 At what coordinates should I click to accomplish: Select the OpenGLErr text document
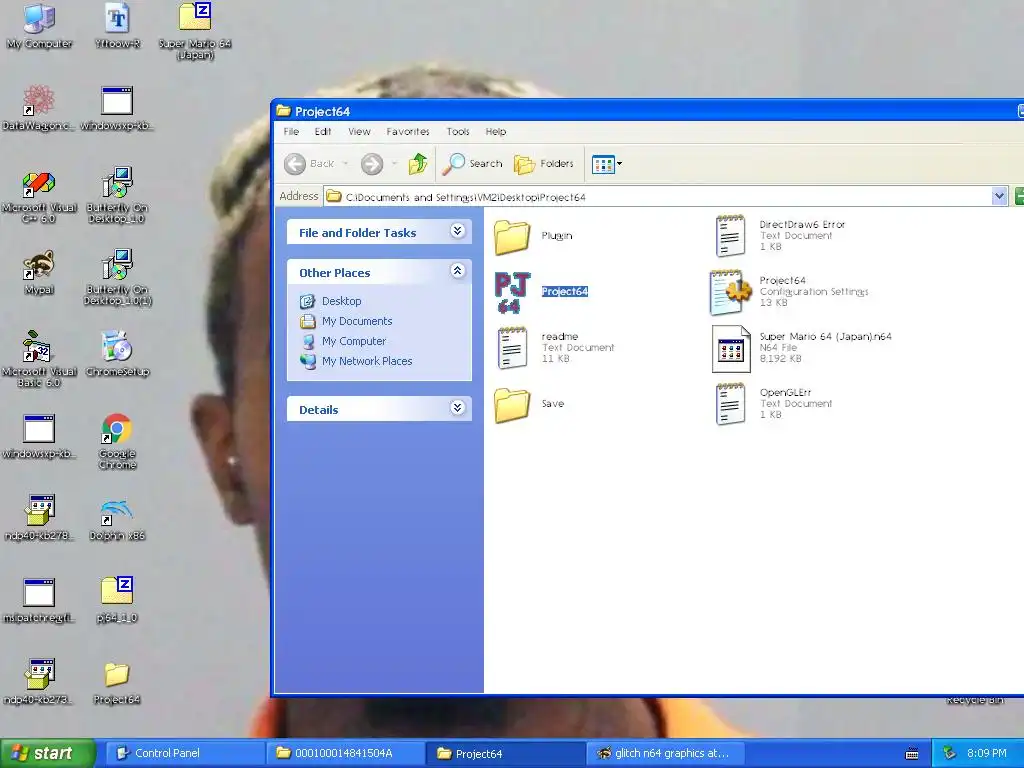(x=774, y=404)
